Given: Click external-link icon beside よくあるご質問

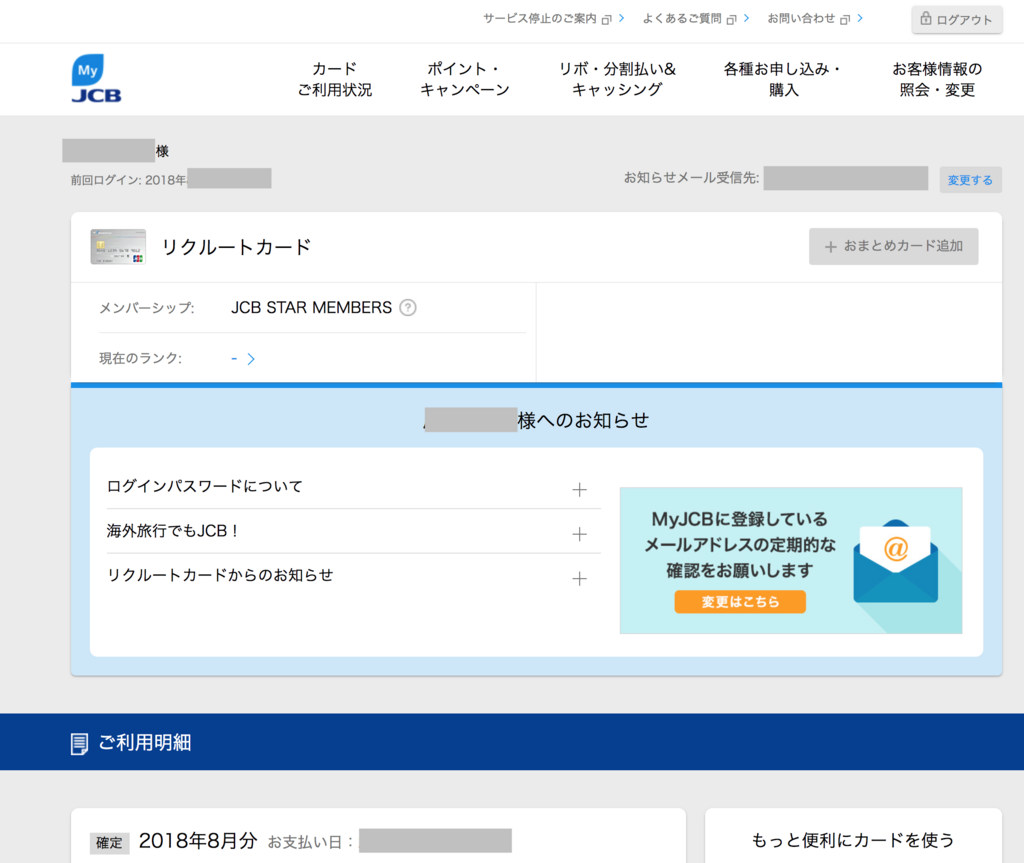Looking at the screenshot, I should (x=731, y=20).
